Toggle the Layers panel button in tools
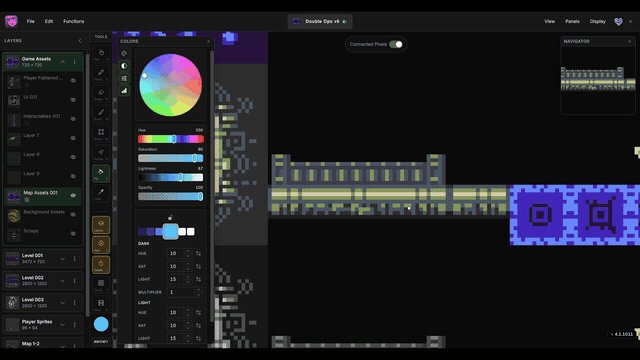 [101, 224]
